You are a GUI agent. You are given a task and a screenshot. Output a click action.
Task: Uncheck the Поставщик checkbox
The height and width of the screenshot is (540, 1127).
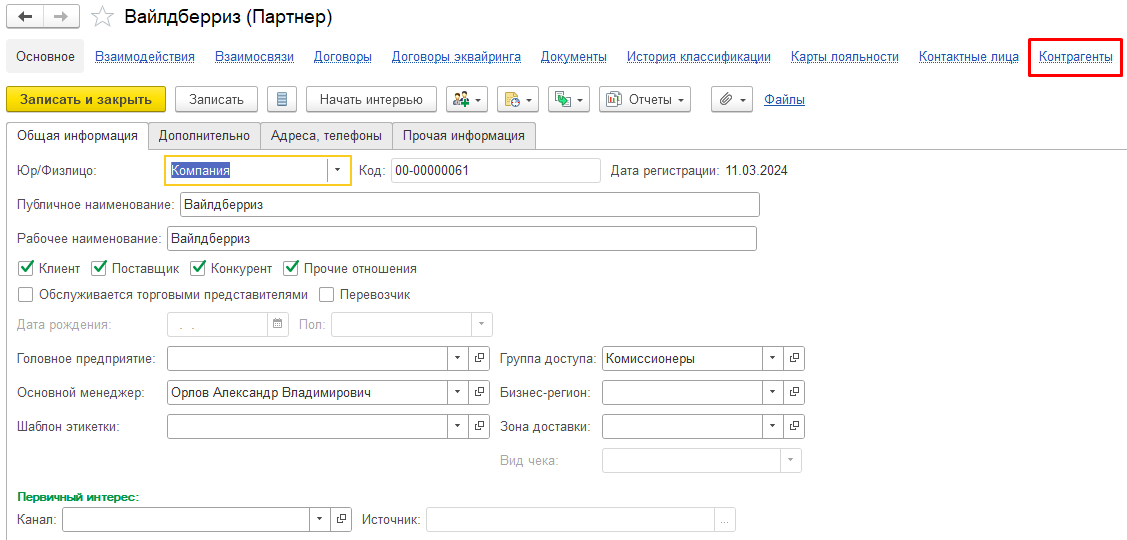(99, 268)
